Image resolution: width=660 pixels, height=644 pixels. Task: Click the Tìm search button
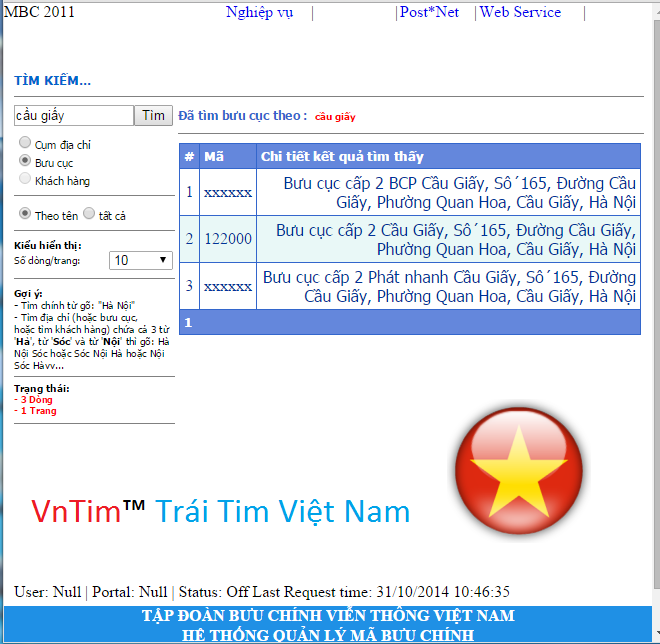[x=153, y=115]
